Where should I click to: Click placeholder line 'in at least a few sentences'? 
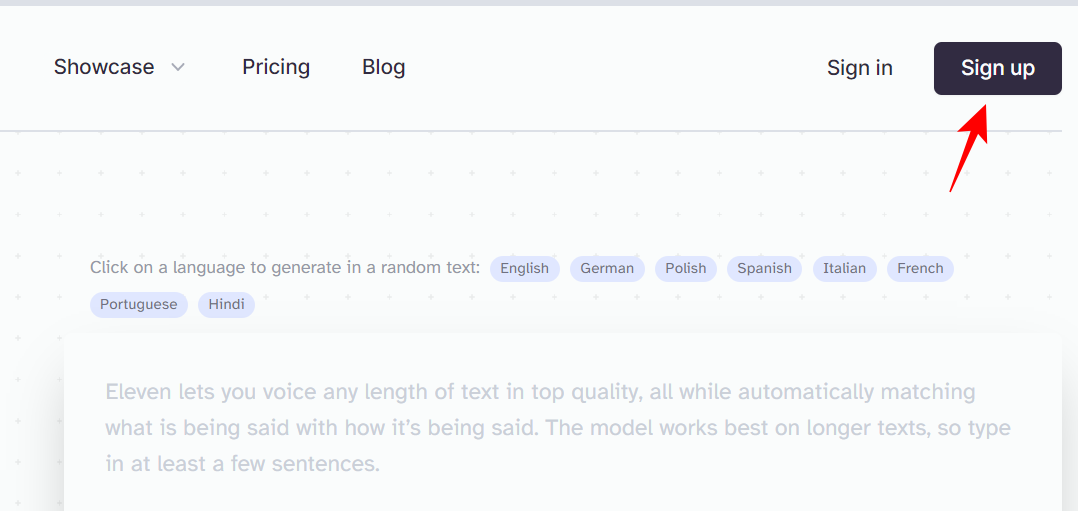point(243,464)
